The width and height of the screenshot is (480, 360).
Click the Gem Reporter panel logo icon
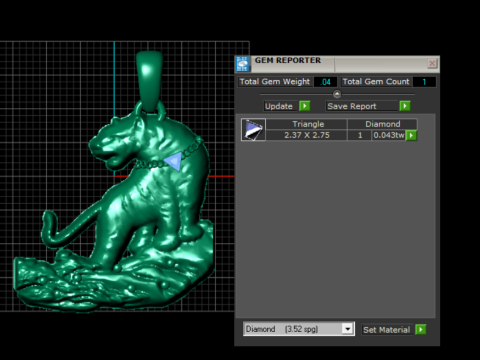click(x=242, y=64)
